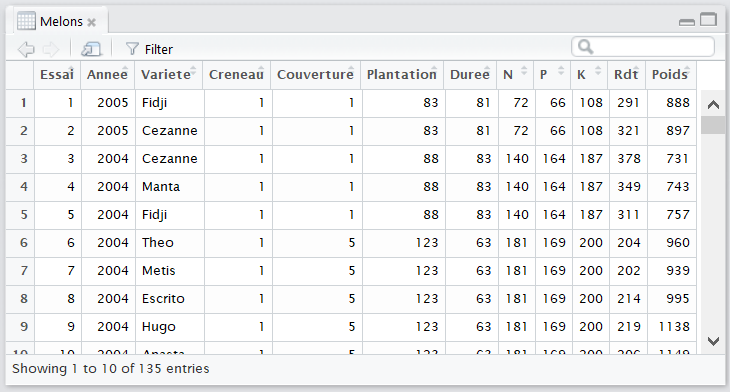Click Poids value 897
730x392 pixels.
(x=678, y=131)
